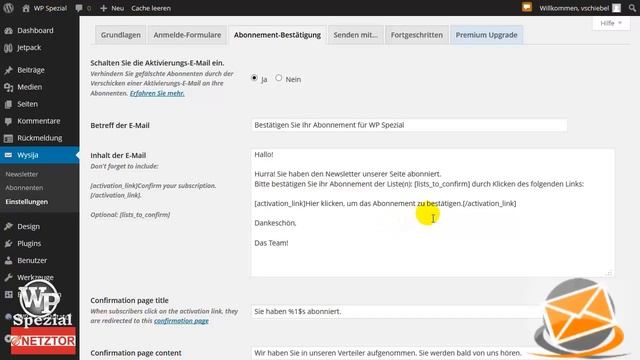Viewport: 640px width, 360px height.
Task: Open the Senden mit... tab
Action: [x=356, y=35]
